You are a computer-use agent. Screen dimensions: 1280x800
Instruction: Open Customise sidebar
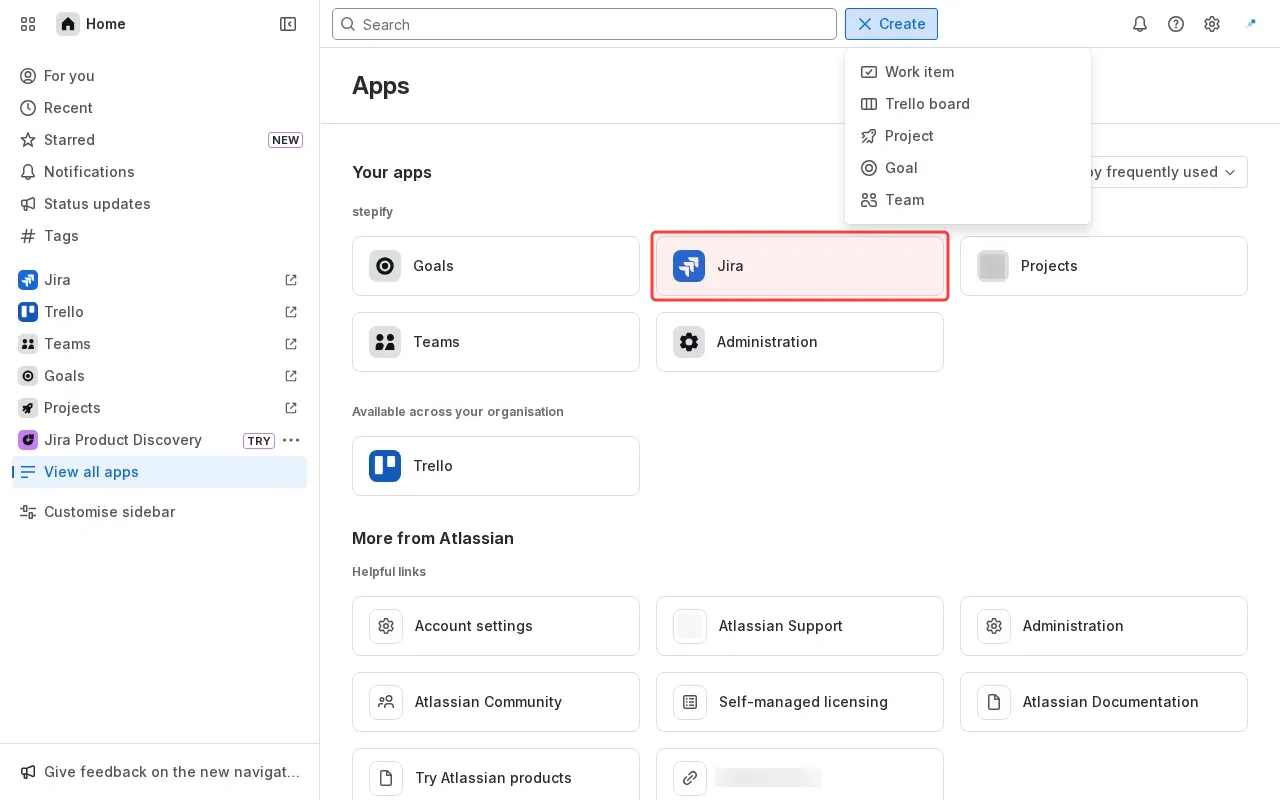(109, 512)
